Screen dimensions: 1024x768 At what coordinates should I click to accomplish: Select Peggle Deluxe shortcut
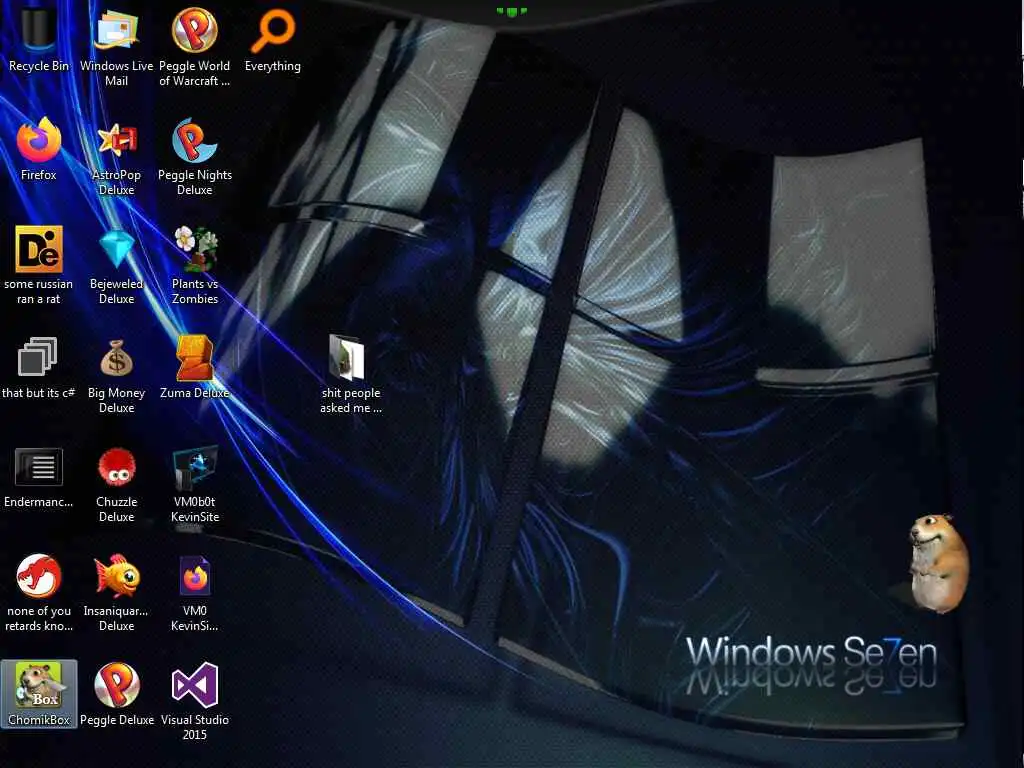click(116, 686)
